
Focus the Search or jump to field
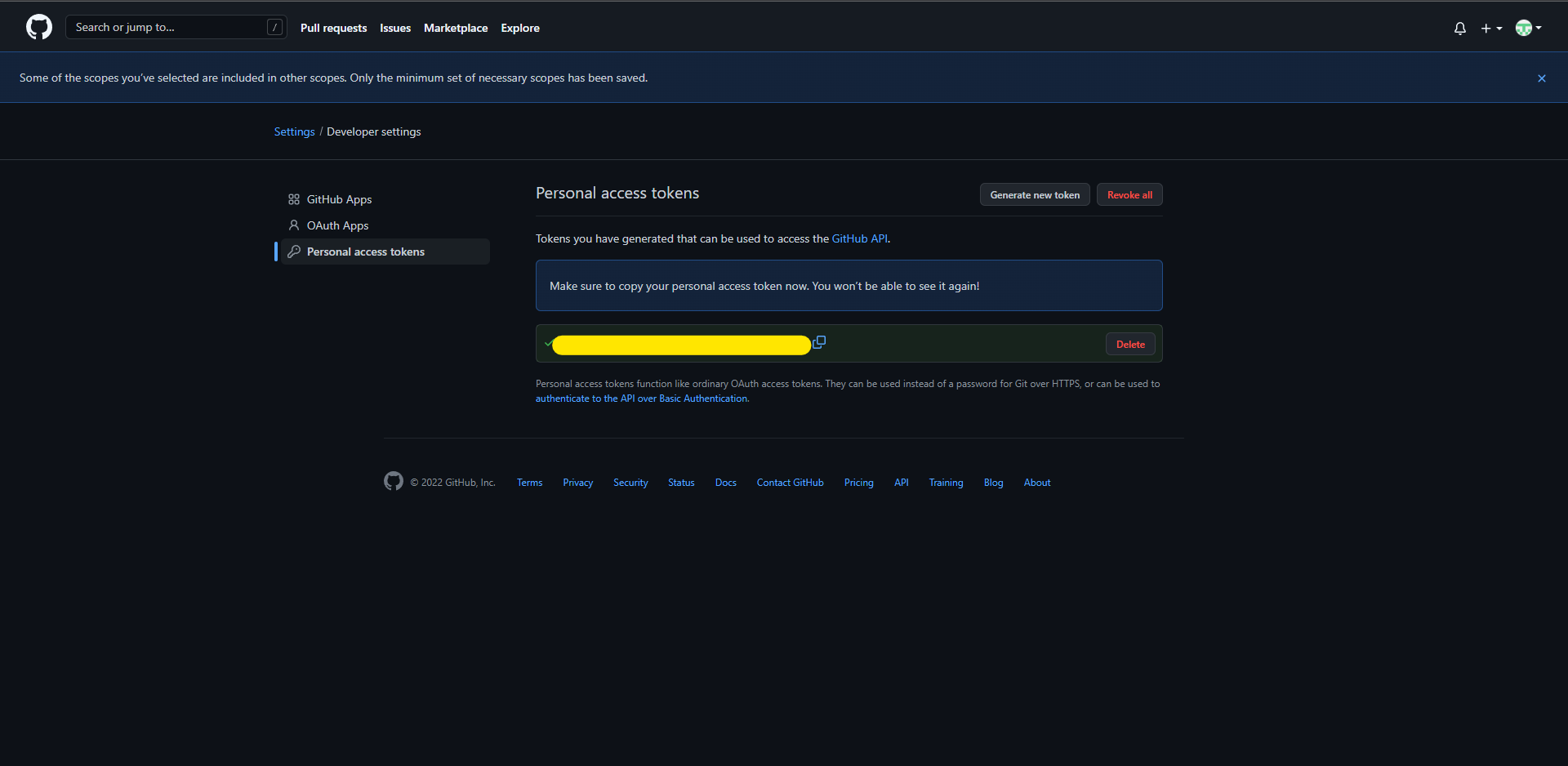(176, 27)
